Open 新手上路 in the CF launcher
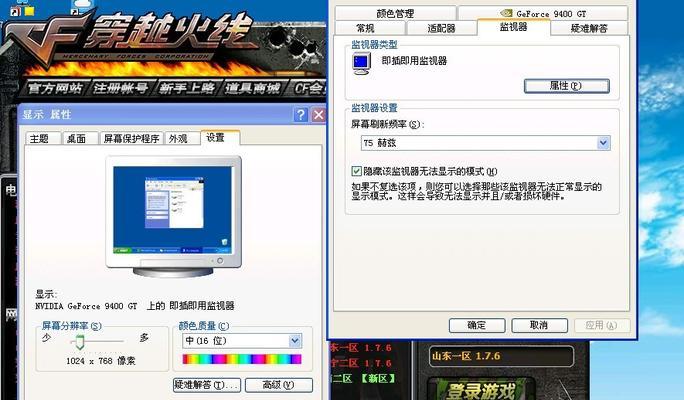This screenshot has width=684, height=400. [187, 88]
